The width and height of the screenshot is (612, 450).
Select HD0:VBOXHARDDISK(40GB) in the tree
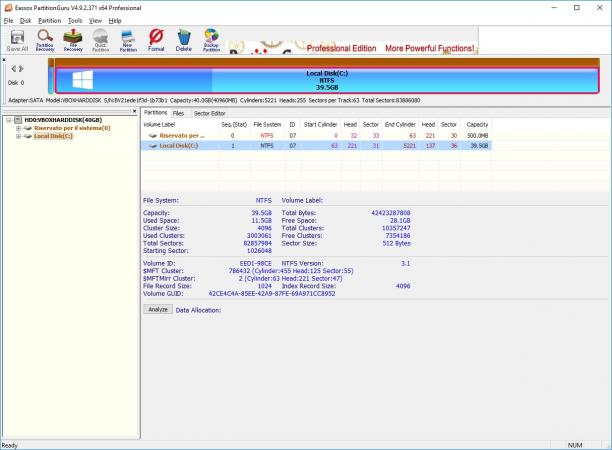pos(63,120)
